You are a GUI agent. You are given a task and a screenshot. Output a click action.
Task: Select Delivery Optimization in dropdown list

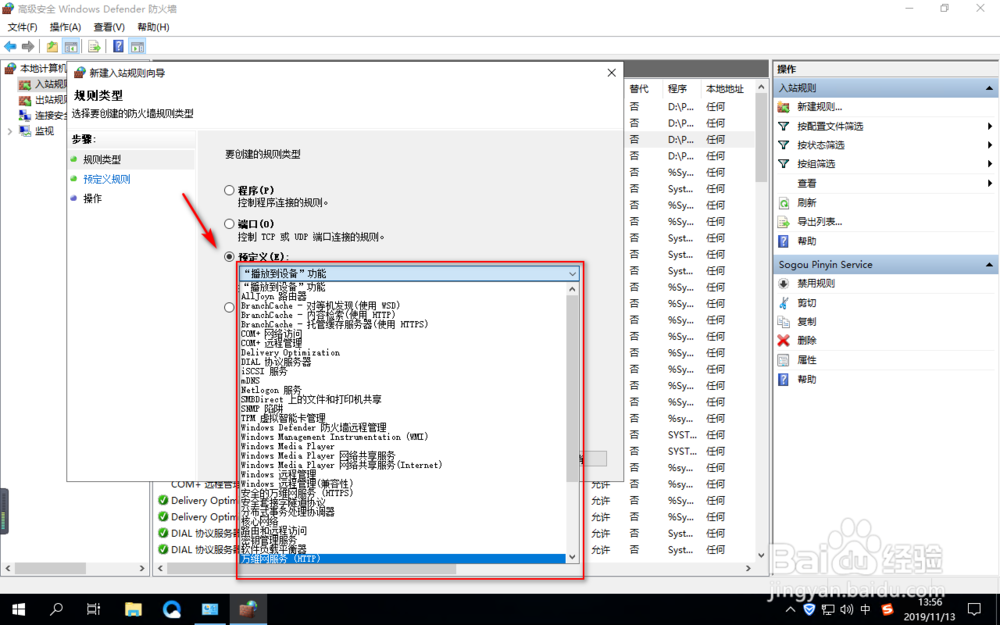402,352
